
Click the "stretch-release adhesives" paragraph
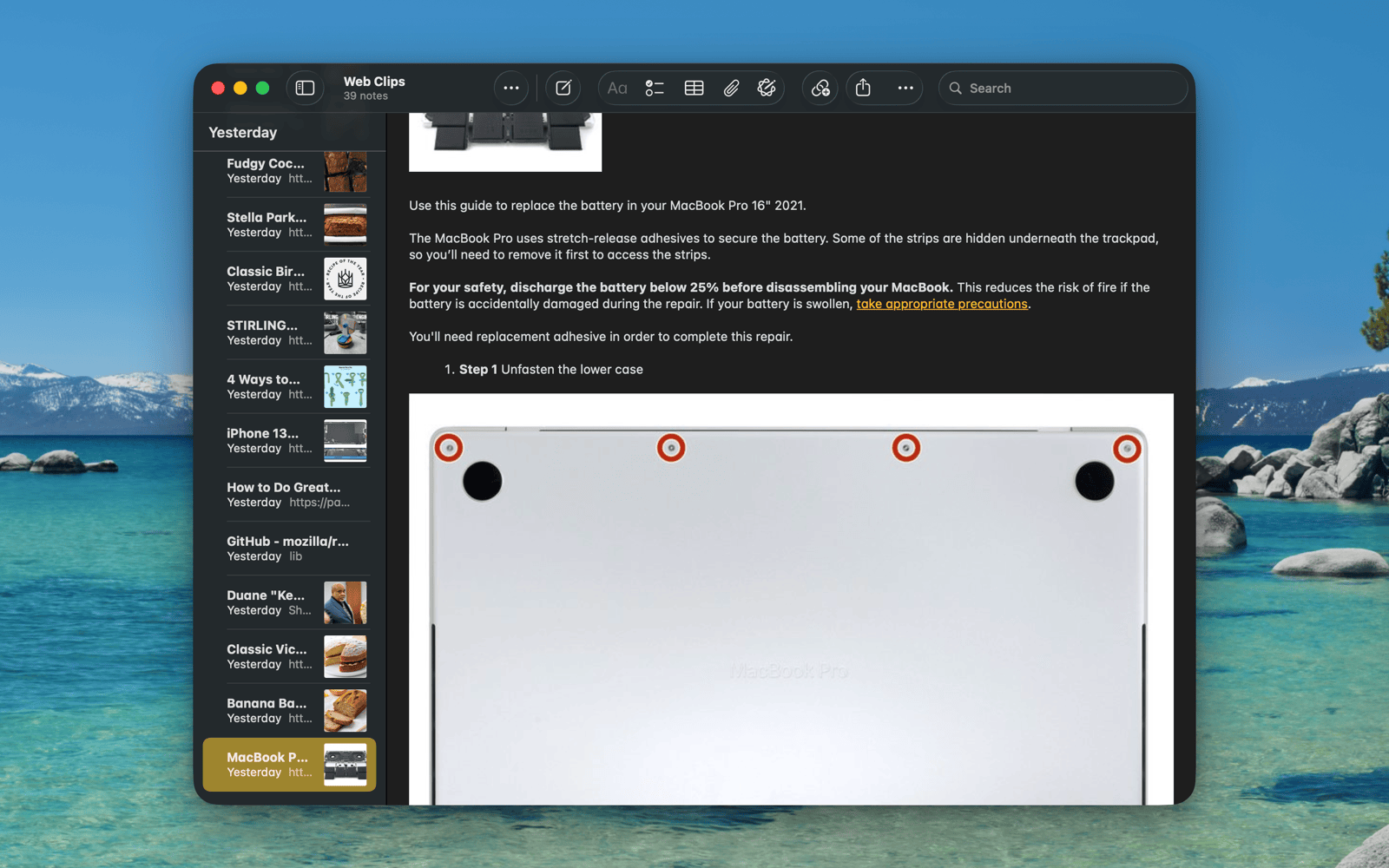click(x=784, y=247)
